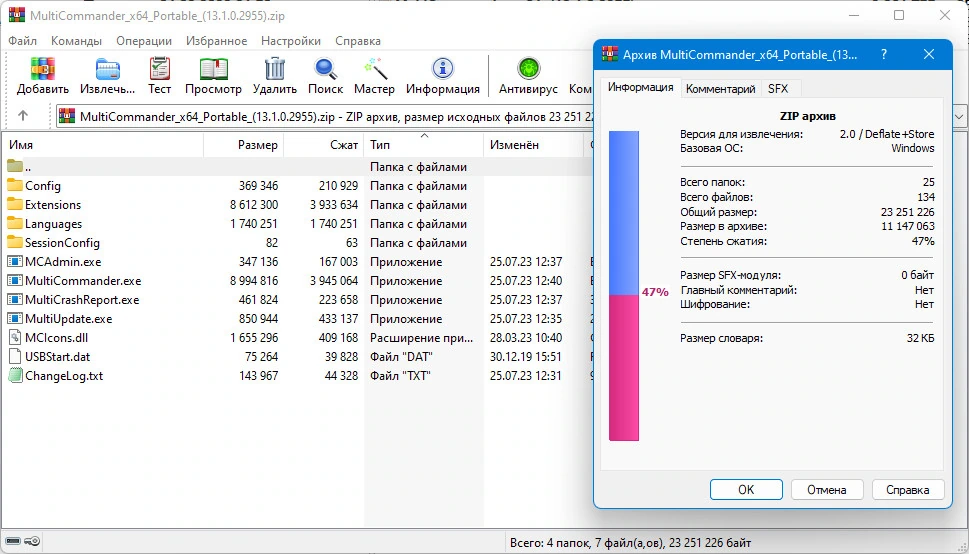Screen dimensions: 969x554
Task: Click the MCIcons.dll file icon
Action: click(x=15, y=338)
